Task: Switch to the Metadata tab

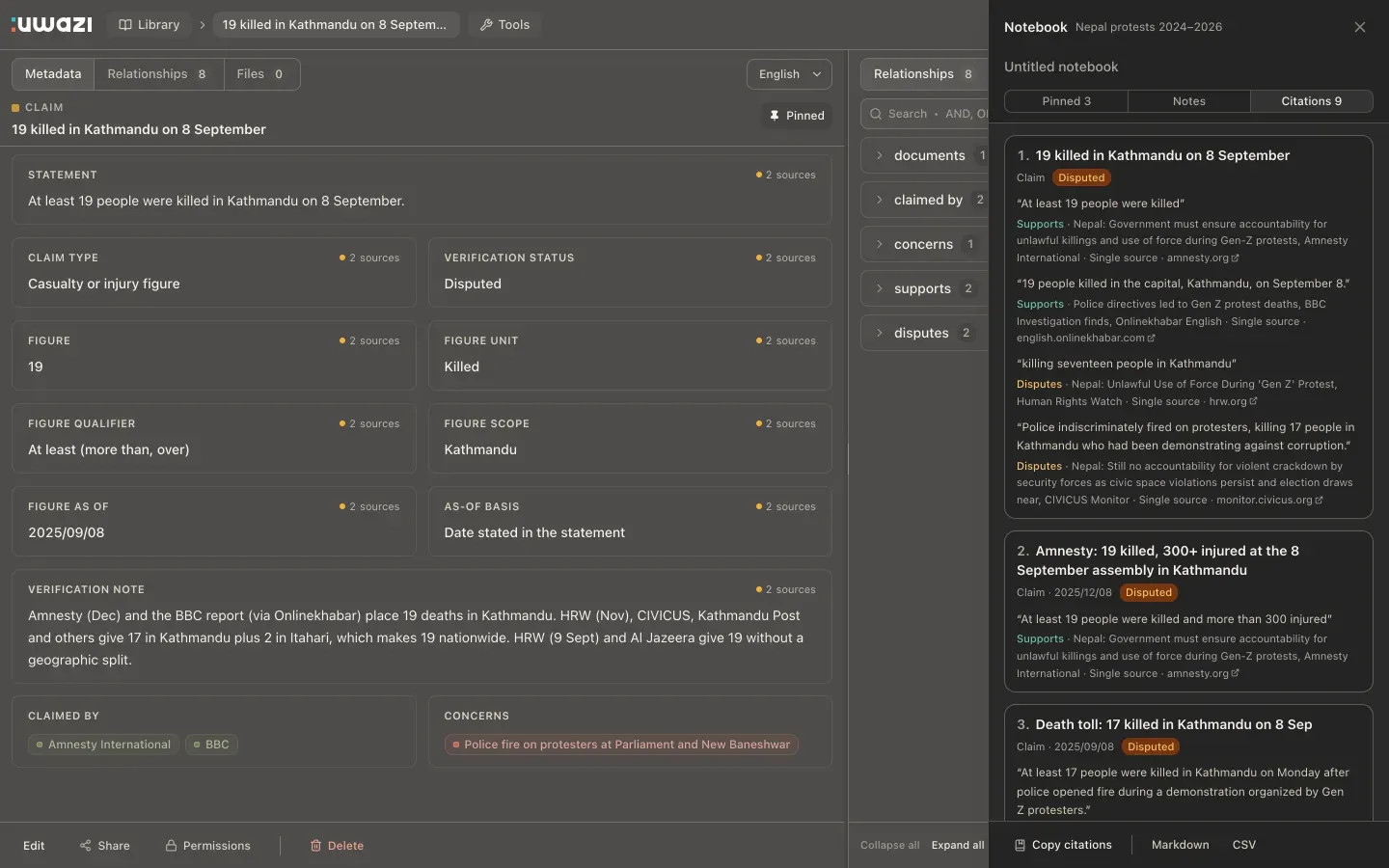Action: (53, 74)
